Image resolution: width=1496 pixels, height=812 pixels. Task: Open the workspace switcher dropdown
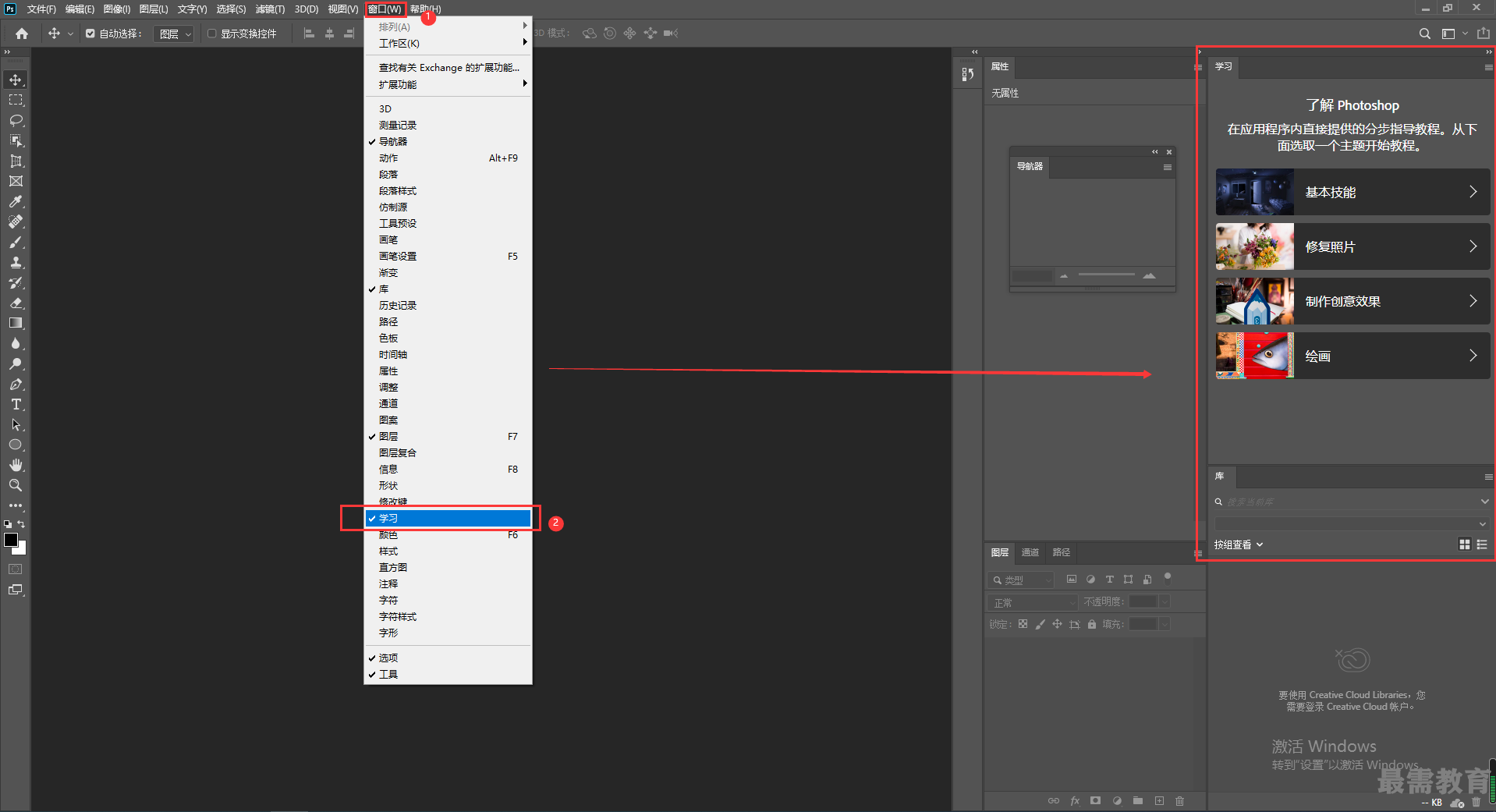click(1453, 34)
